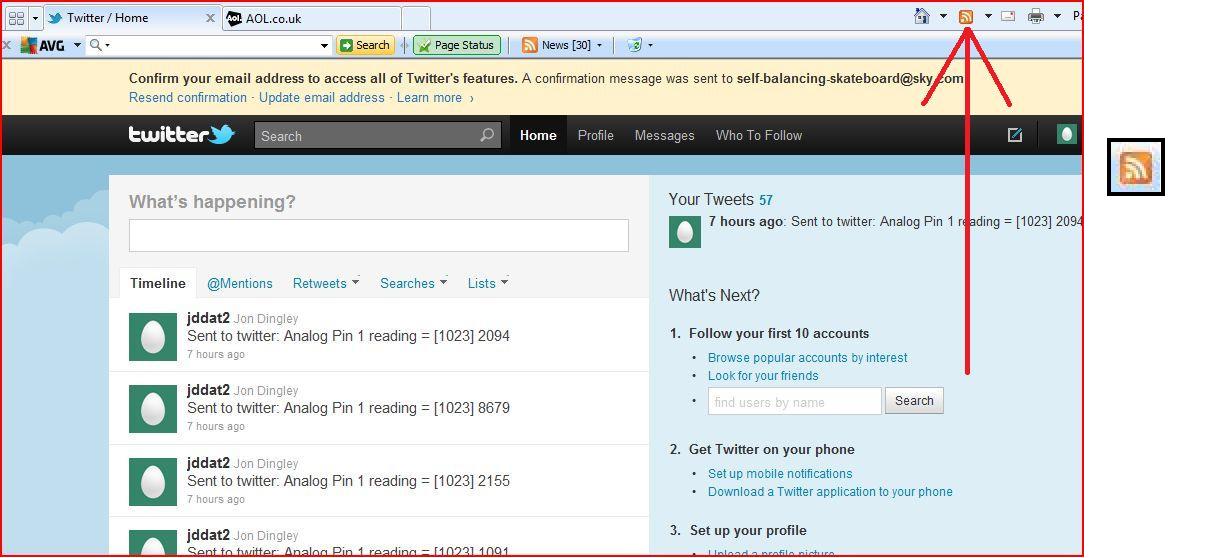Expand the Home button dropdown arrow
Image resolution: width=1217 pixels, height=558 pixels.
[x=943, y=16]
